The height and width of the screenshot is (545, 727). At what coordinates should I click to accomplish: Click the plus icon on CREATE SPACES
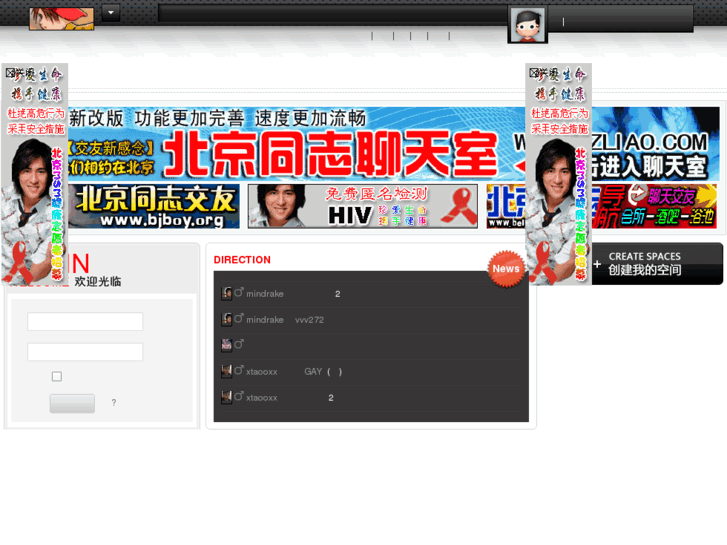[597, 264]
